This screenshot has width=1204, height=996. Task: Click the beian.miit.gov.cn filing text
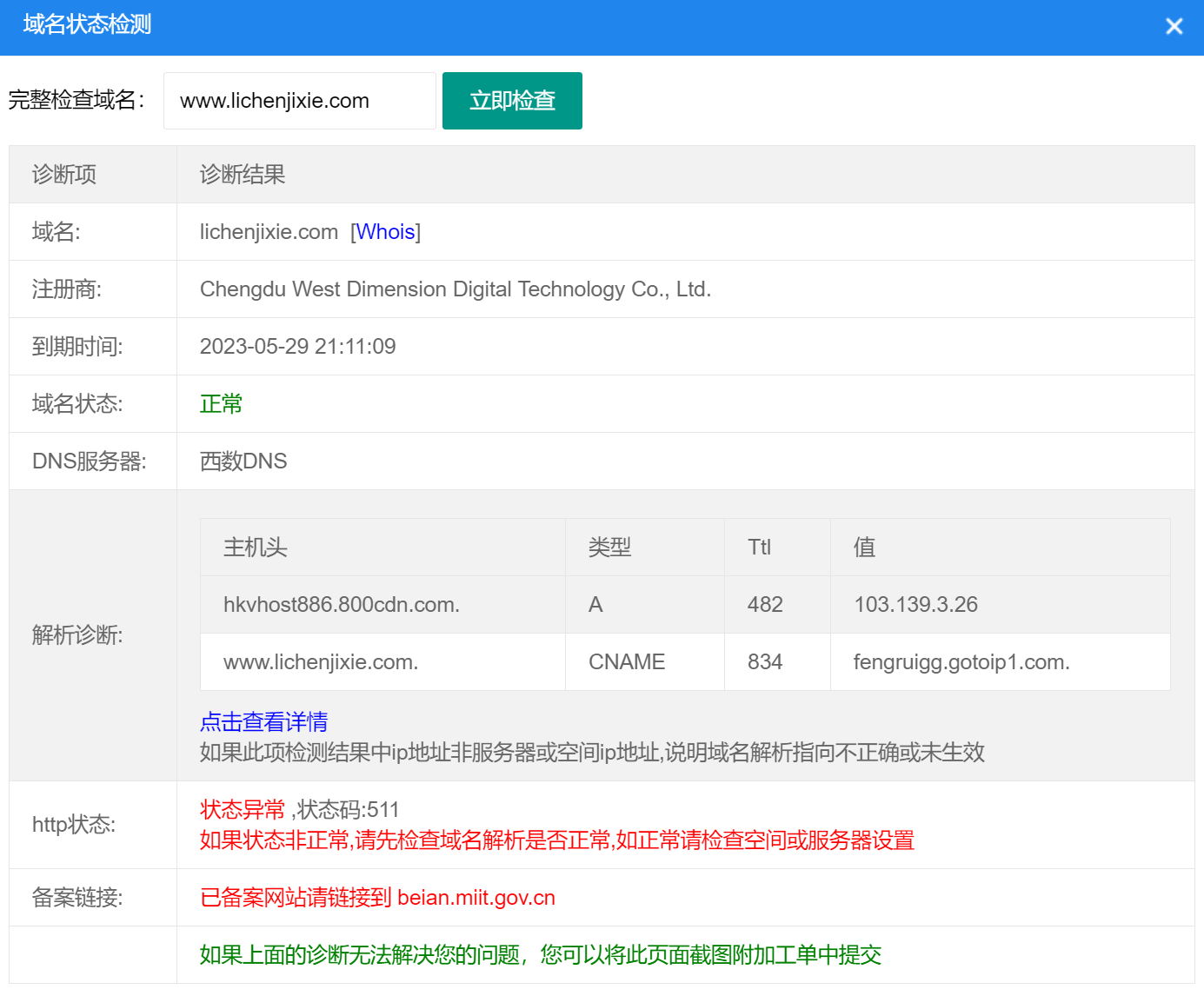click(476, 898)
